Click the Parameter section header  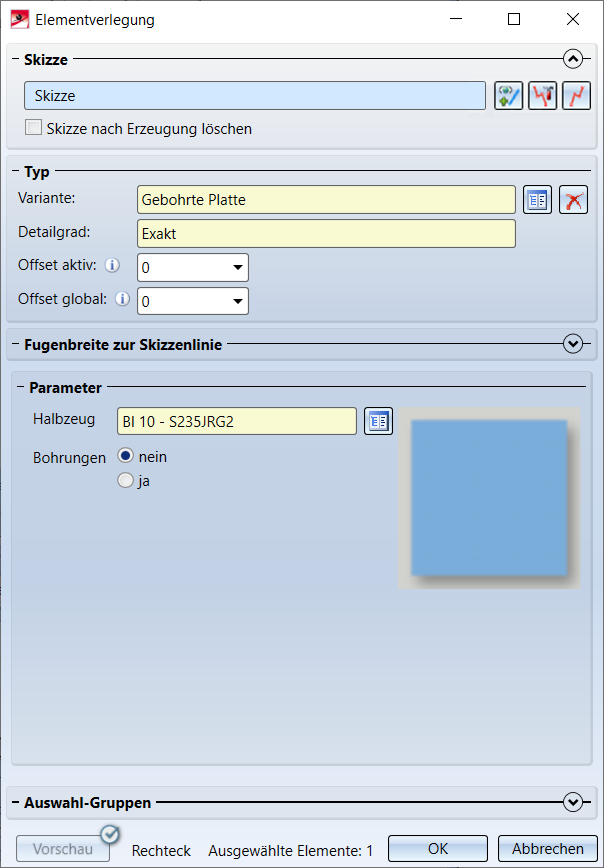[65, 388]
